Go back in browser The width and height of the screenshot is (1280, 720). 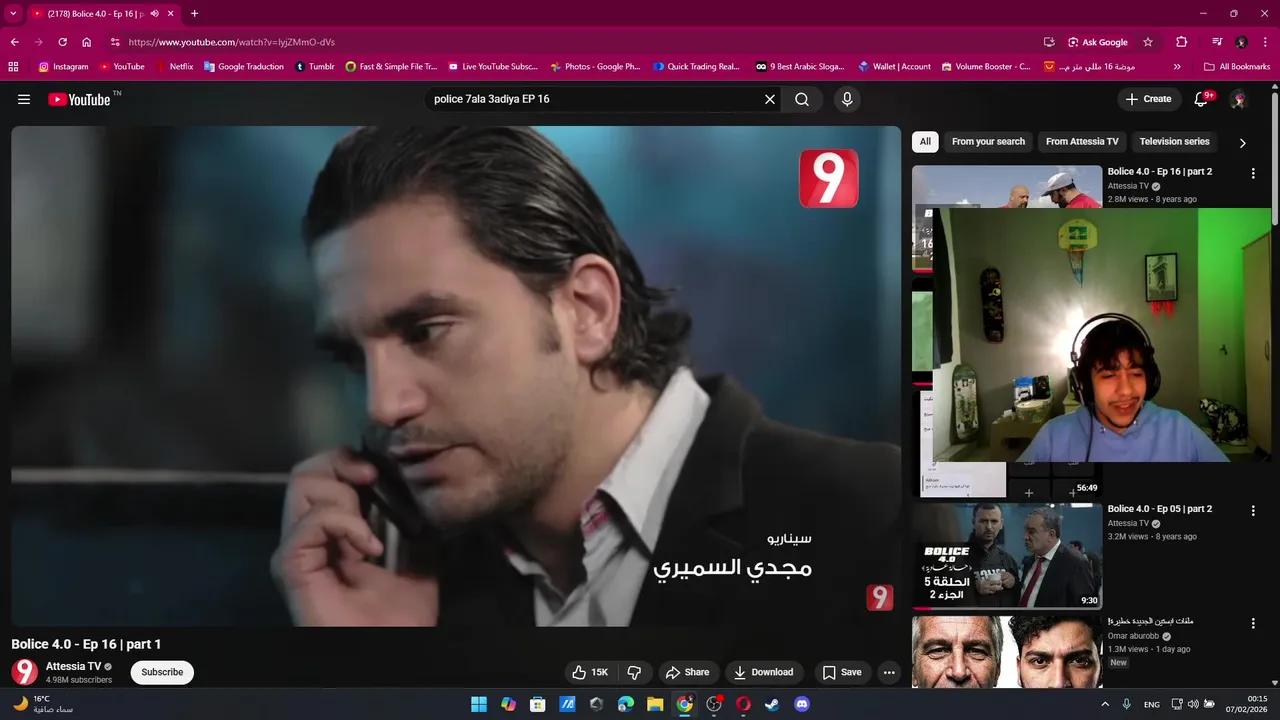pyautogui.click(x=14, y=42)
